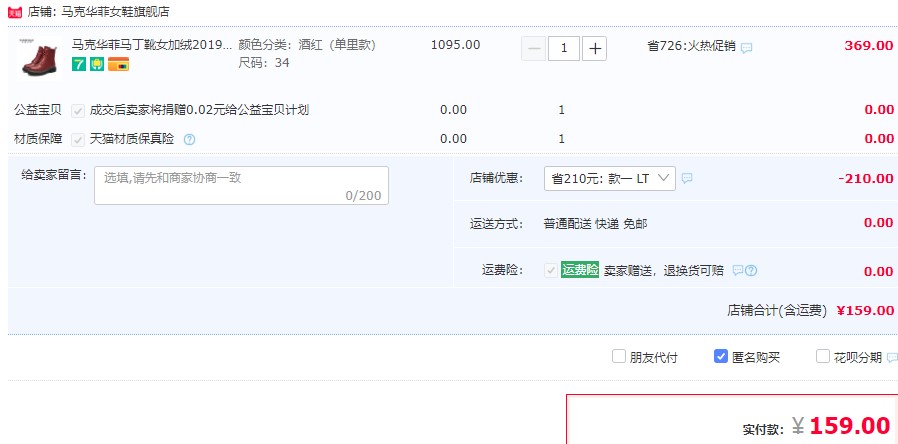
Task: Open the 马克华菲女鞋旗舰店 store link
Action: tap(115, 12)
